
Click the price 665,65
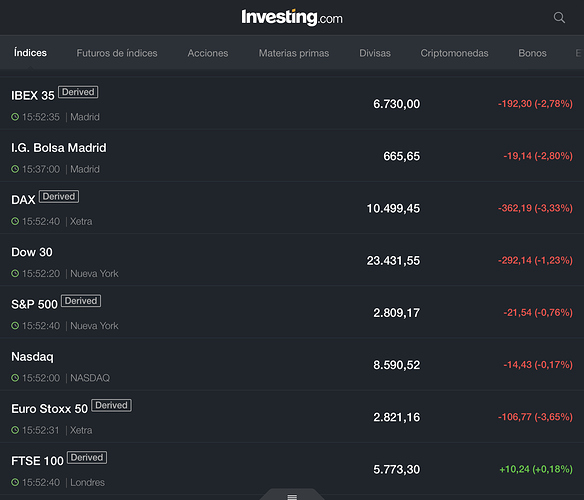point(402,156)
